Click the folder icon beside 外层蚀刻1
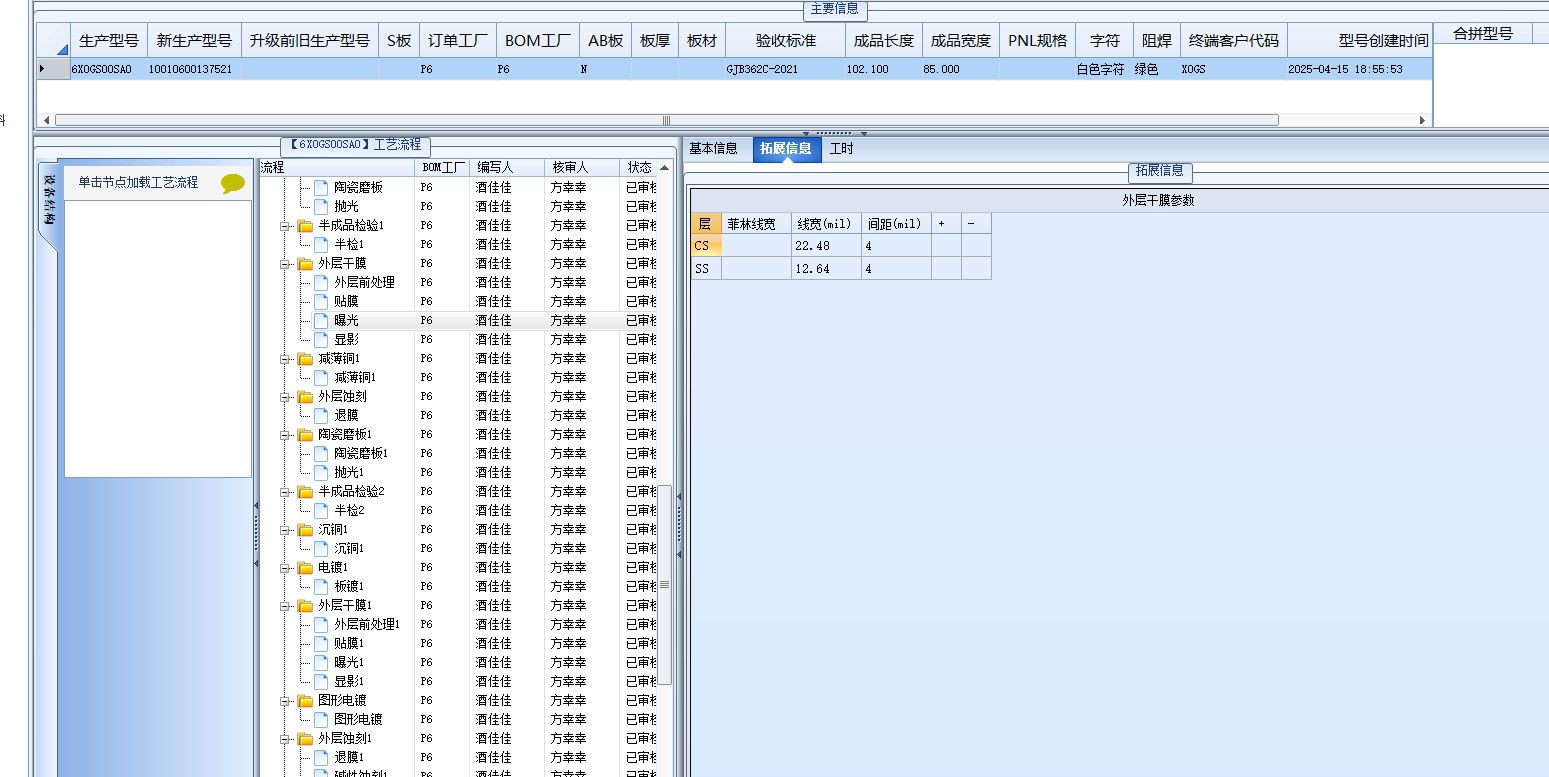This screenshot has height=777, width=1549. [x=305, y=739]
